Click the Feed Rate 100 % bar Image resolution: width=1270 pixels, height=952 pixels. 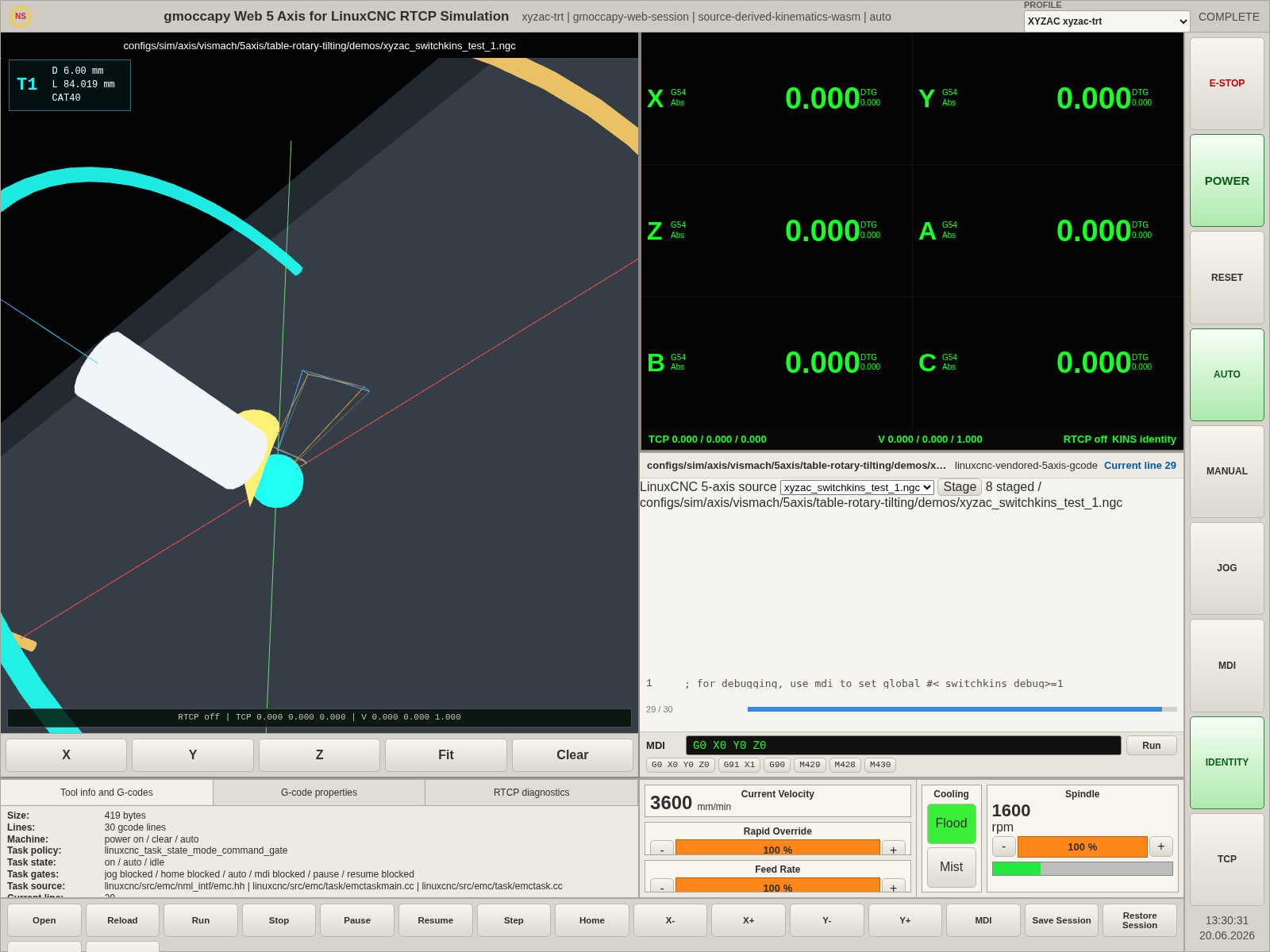pyautogui.click(x=777, y=886)
